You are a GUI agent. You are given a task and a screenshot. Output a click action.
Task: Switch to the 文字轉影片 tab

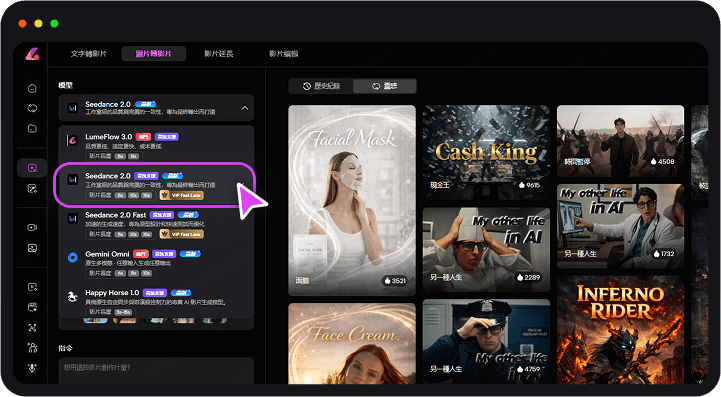click(x=89, y=54)
